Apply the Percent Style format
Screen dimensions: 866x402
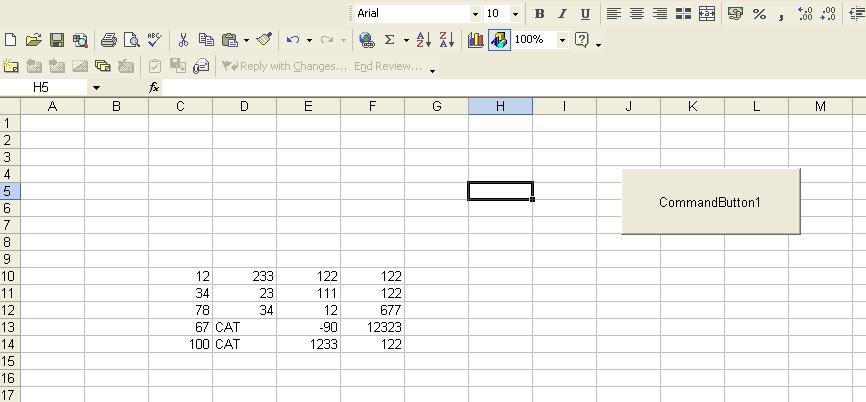pos(759,14)
